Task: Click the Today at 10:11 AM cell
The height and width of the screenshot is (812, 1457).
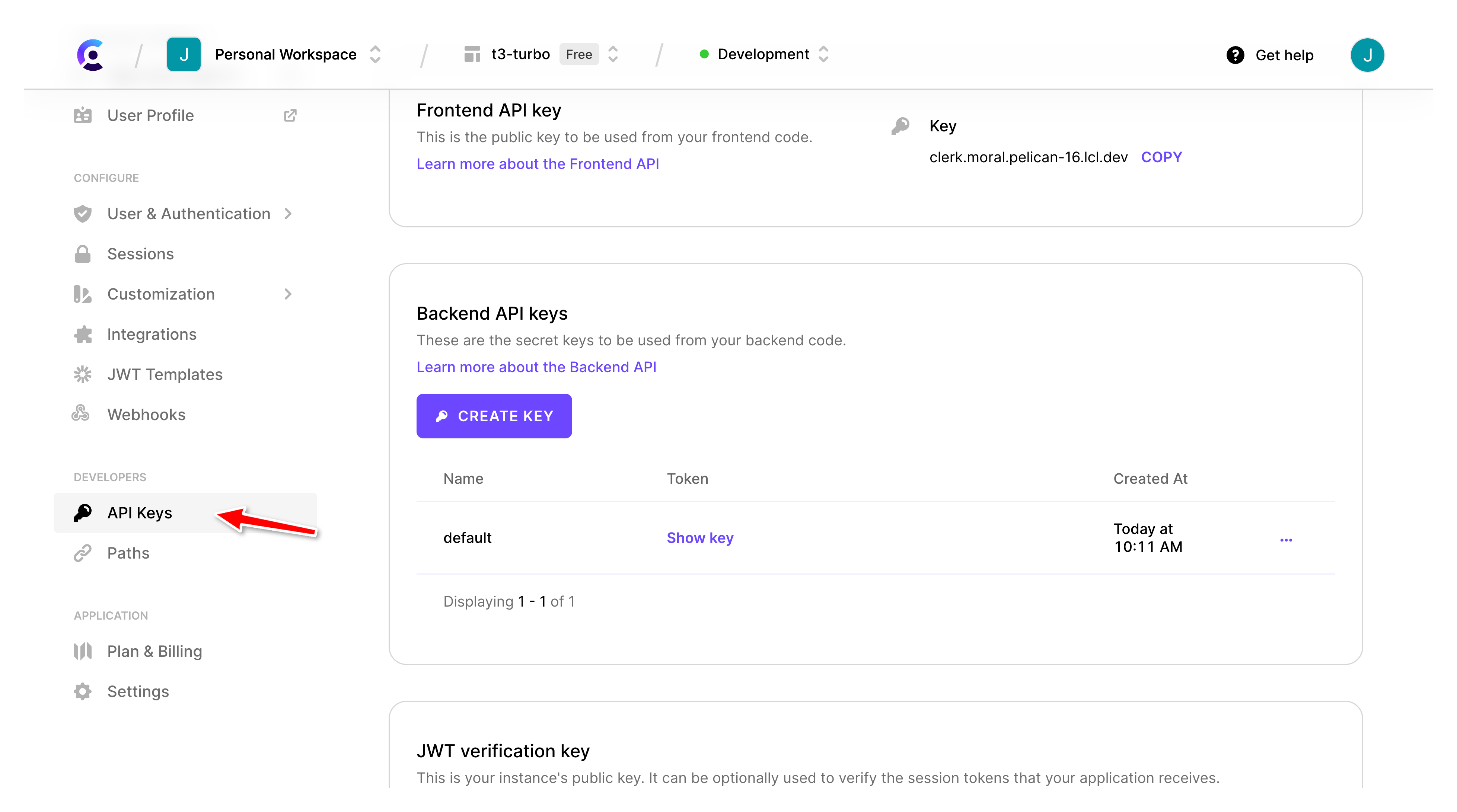Action: [1148, 538]
